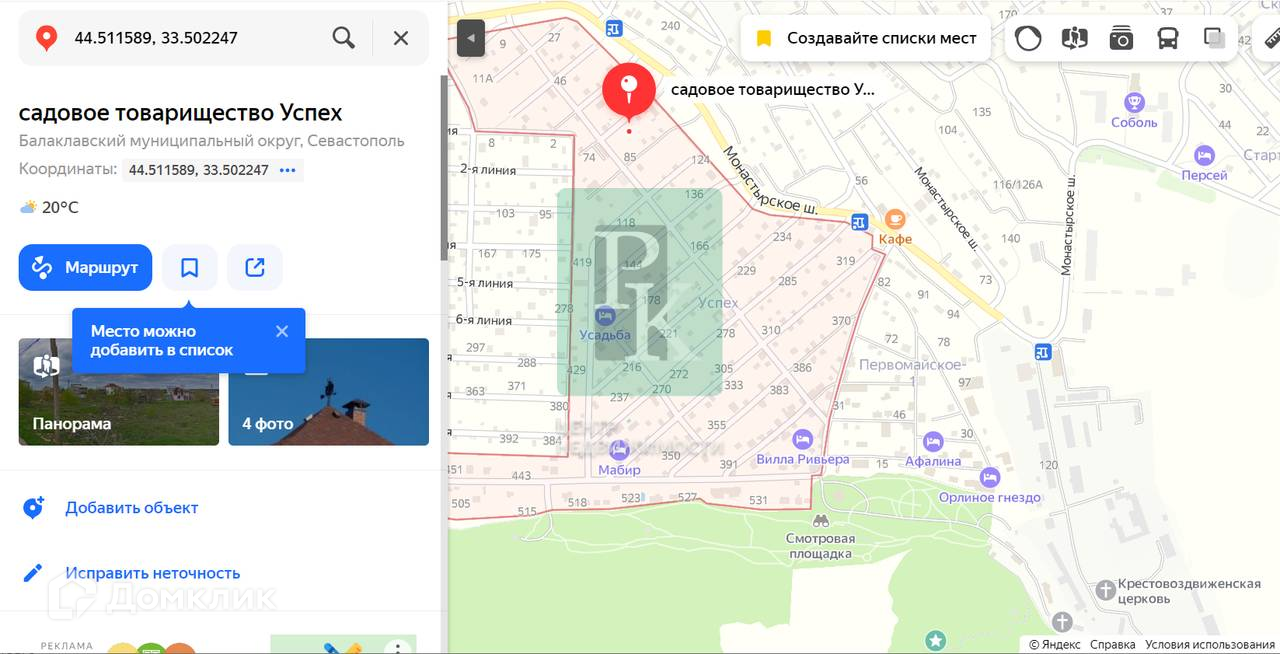Image resolution: width=1280 pixels, height=654 pixels.
Task: Collapse the side panel with arrow button
Action: (x=470, y=39)
